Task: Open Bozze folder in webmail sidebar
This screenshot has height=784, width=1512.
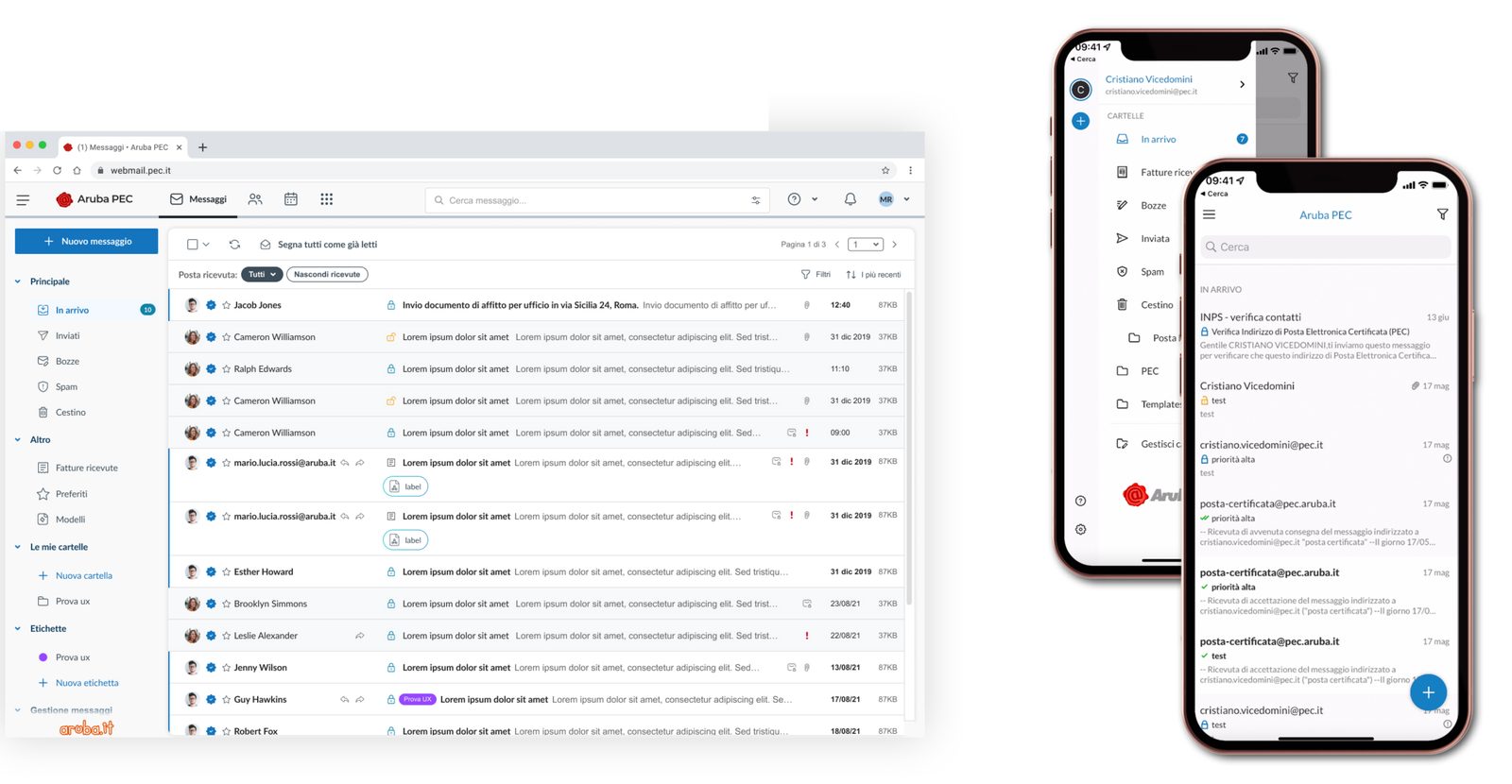Action: pyautogui.click(x=67, y=362)
